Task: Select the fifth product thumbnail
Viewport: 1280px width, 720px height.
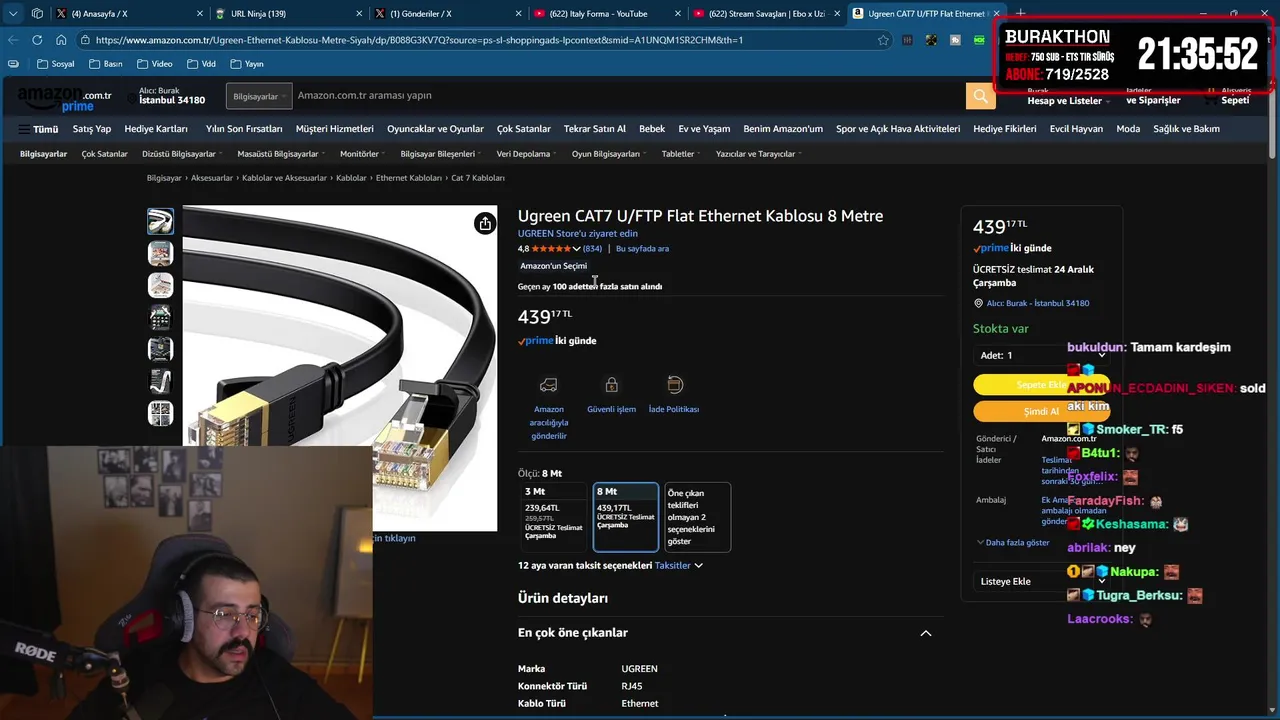Action: click(160, 349)
